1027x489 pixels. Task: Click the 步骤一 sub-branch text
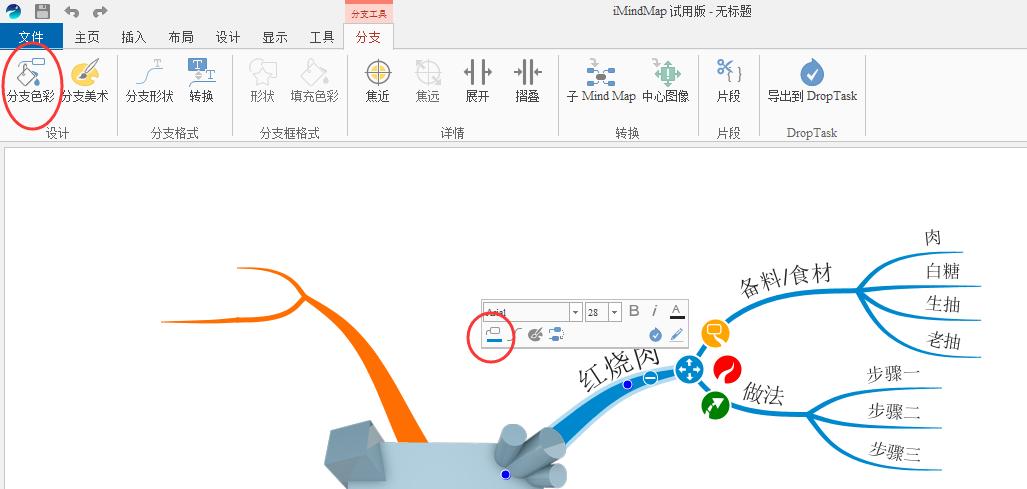893,373
